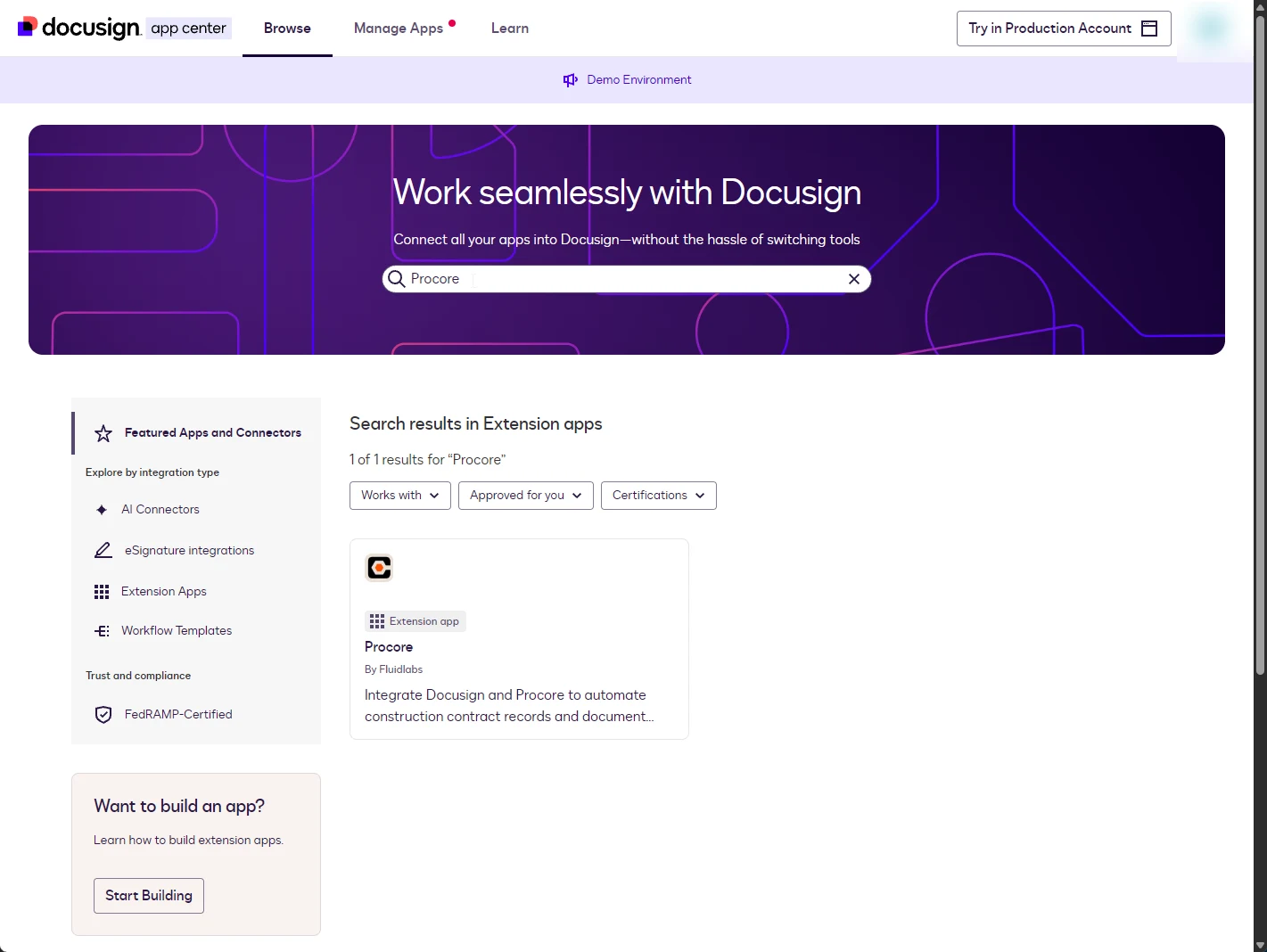The height and width of the screenshot is (952, 1267).
Task: Click the Procore card description
Action: point(509,706)
